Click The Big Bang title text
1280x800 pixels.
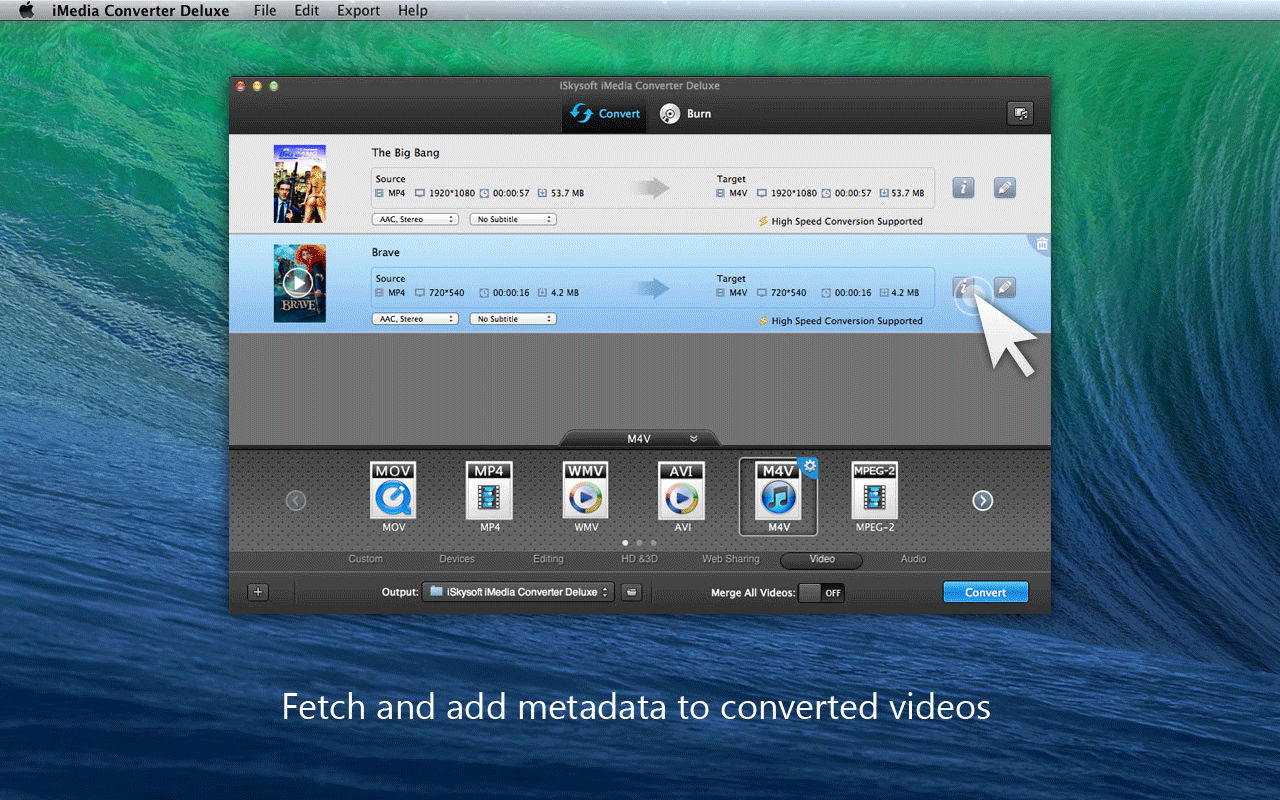click(405, 153)
